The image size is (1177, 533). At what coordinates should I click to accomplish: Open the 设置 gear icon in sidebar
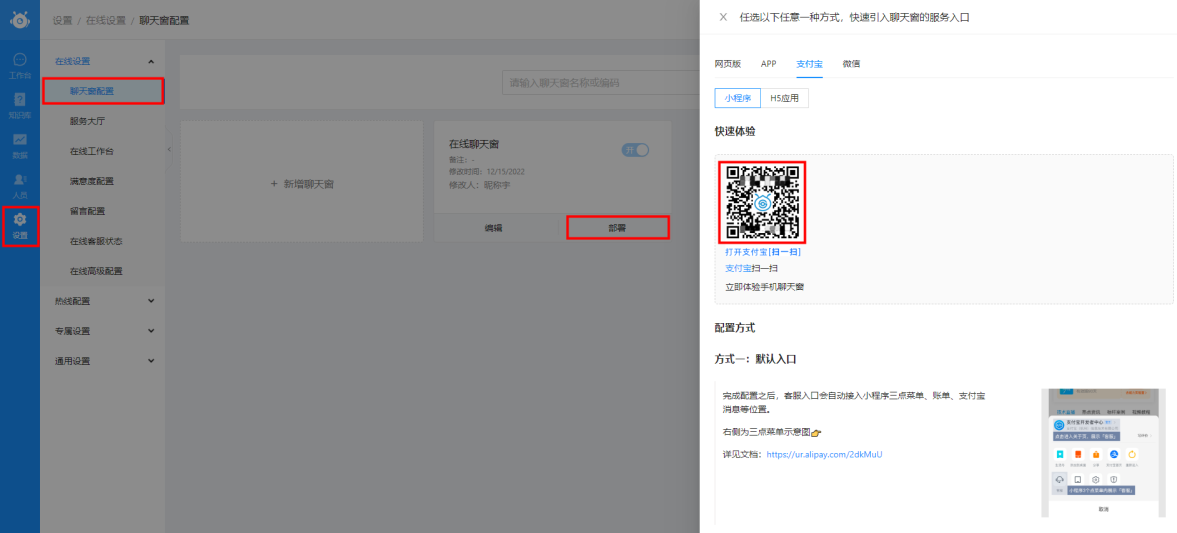[20, 225]
